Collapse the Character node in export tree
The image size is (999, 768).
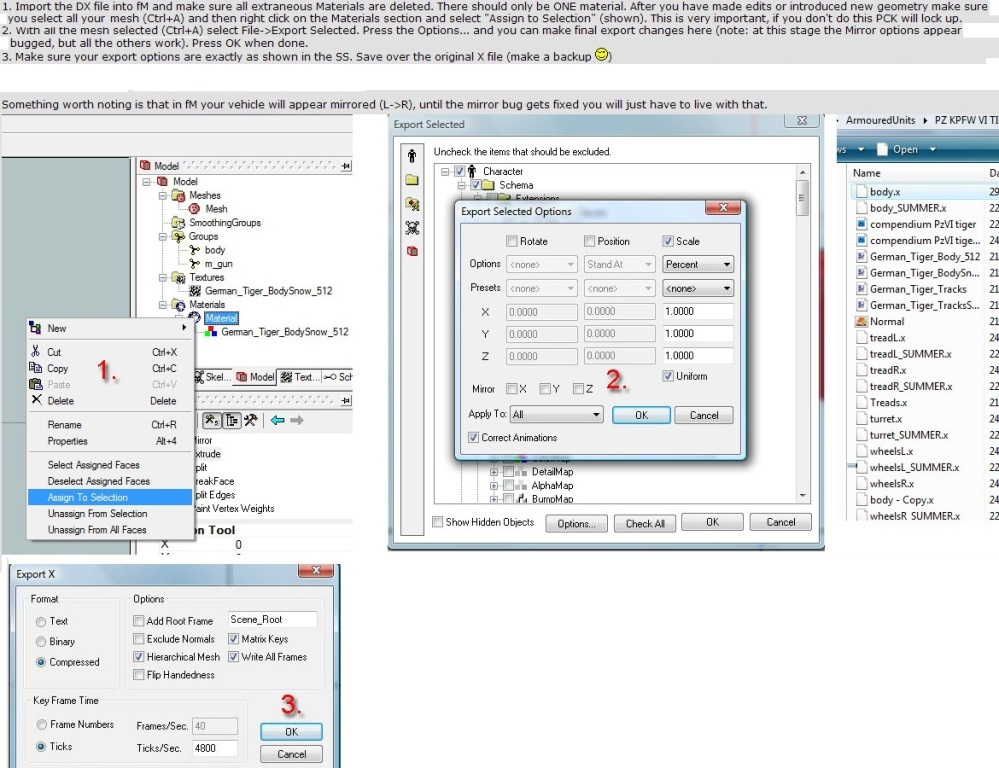(x=445, y=171)
